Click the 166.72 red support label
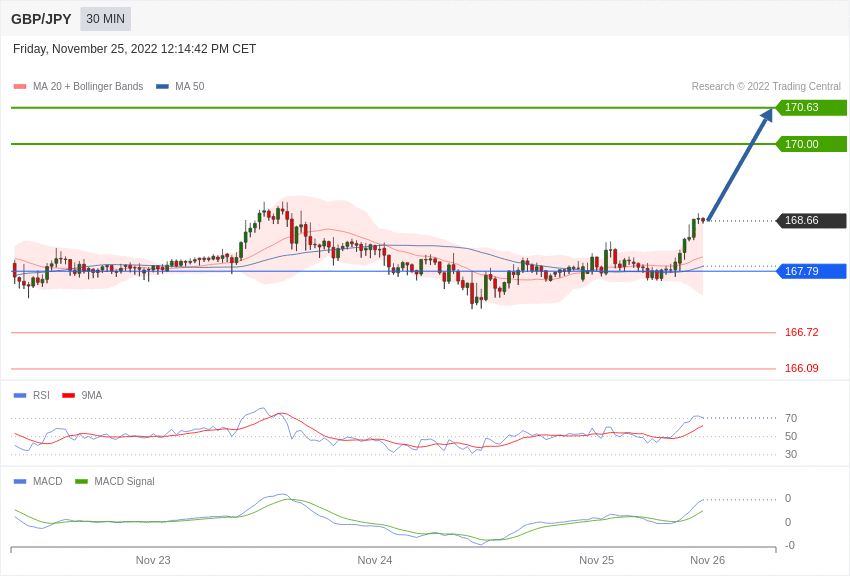The image size is (850, 576). [x=801, y=332]
